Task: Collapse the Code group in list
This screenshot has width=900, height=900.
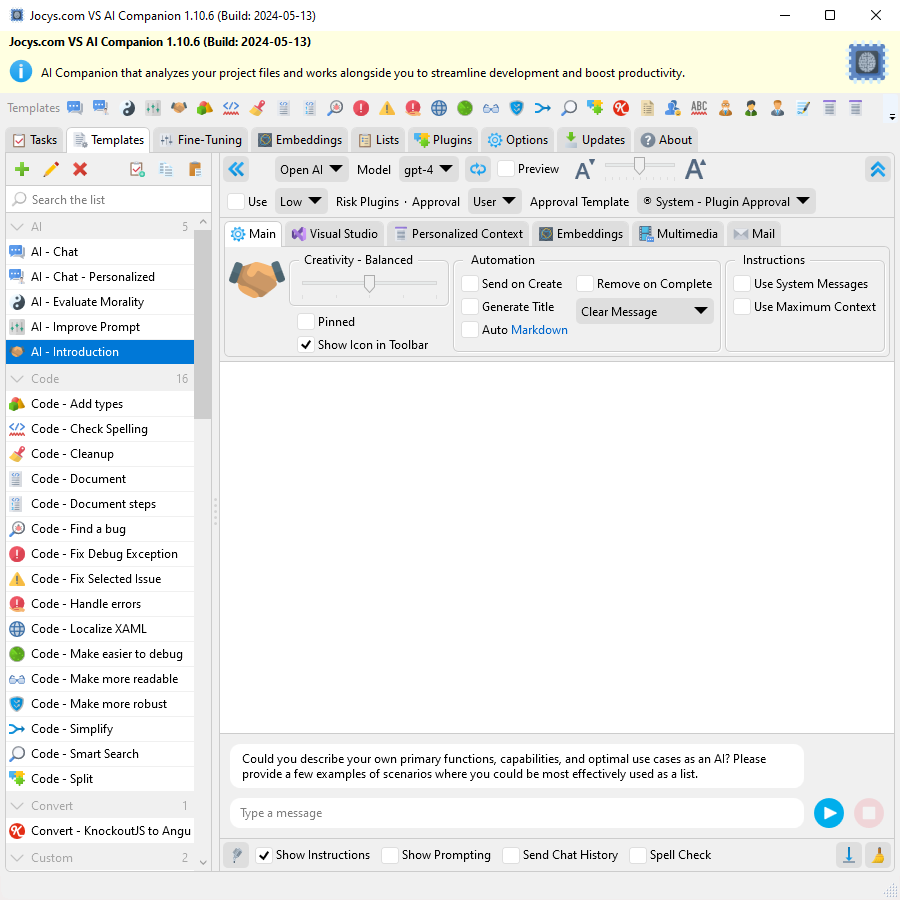Action: [17, 379]
